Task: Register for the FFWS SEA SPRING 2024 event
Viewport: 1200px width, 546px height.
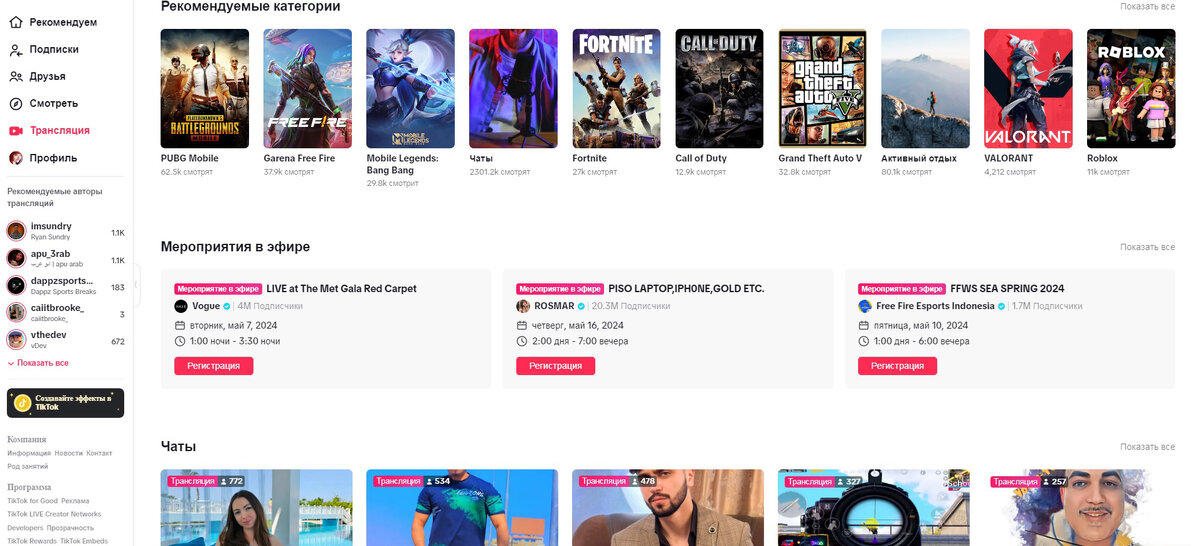Action: (x=898, y=366)
